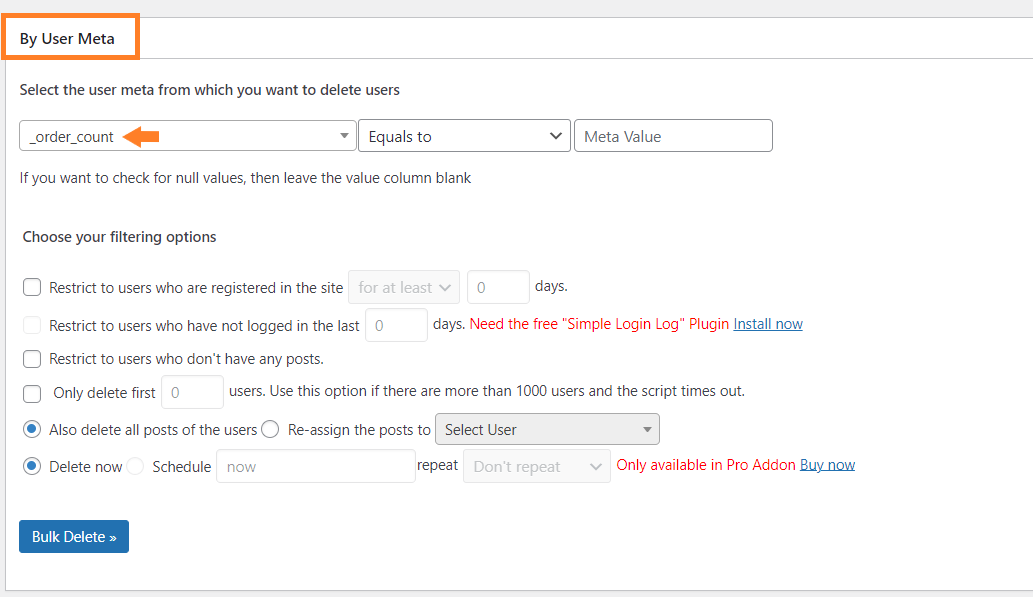This screenshot has width=1033, height=597.
Task: Tick the not logged in restriction checkbox
Action: (x=32, y=325)
